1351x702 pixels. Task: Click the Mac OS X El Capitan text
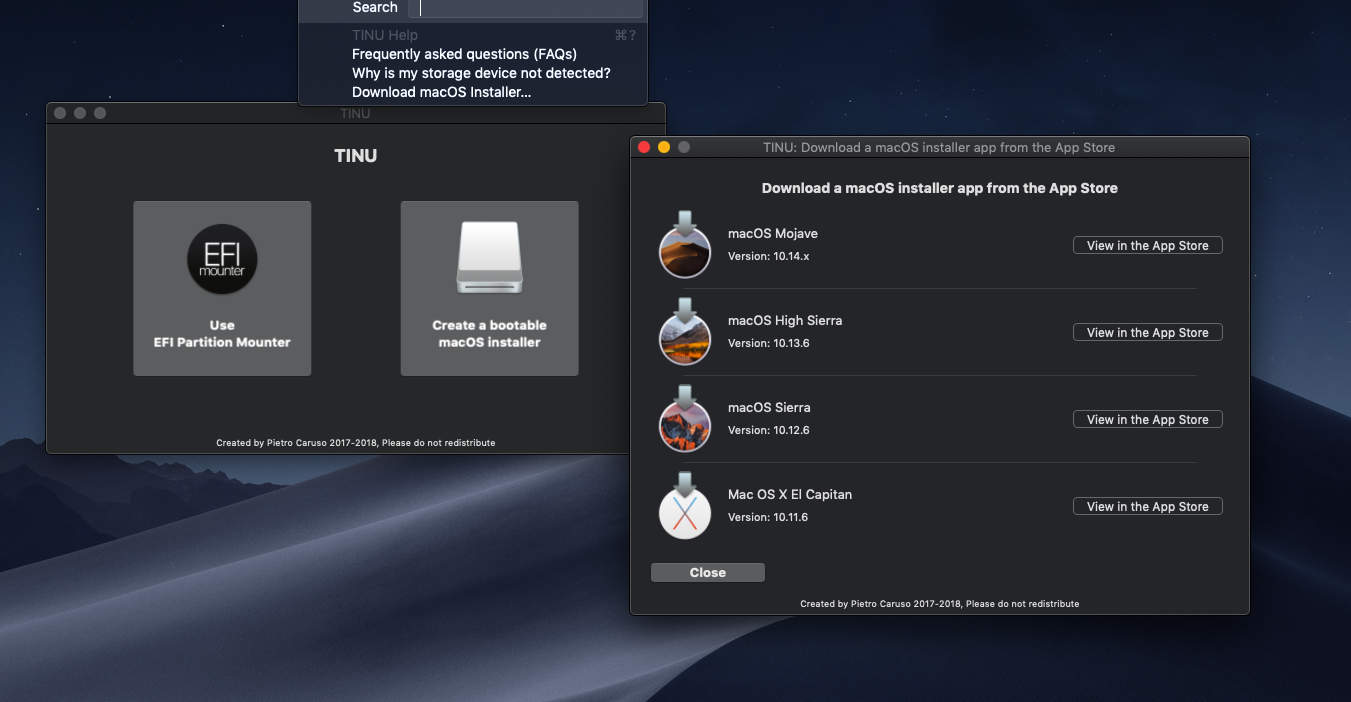(x=790, y=495)
